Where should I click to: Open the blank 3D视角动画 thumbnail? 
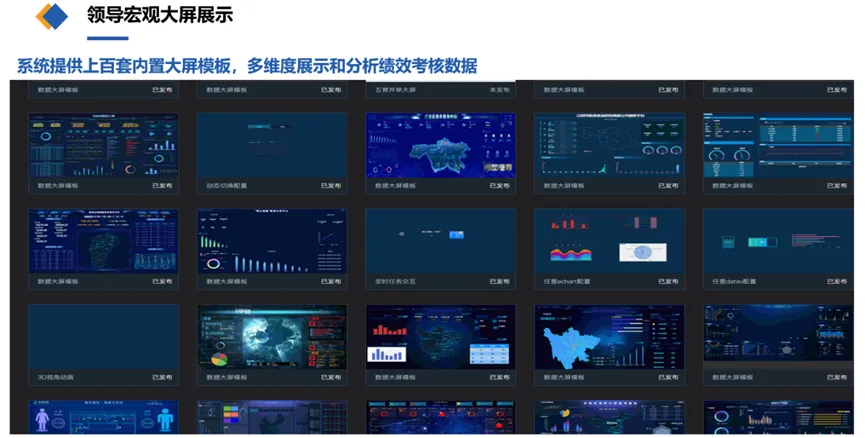tap(104, 337)
